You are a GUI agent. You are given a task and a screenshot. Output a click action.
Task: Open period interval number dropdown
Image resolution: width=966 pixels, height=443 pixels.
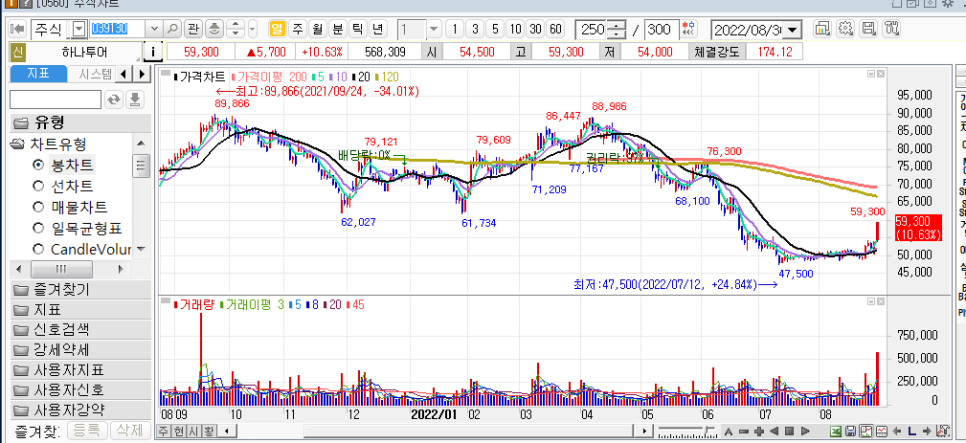click(x=434, y=28)
